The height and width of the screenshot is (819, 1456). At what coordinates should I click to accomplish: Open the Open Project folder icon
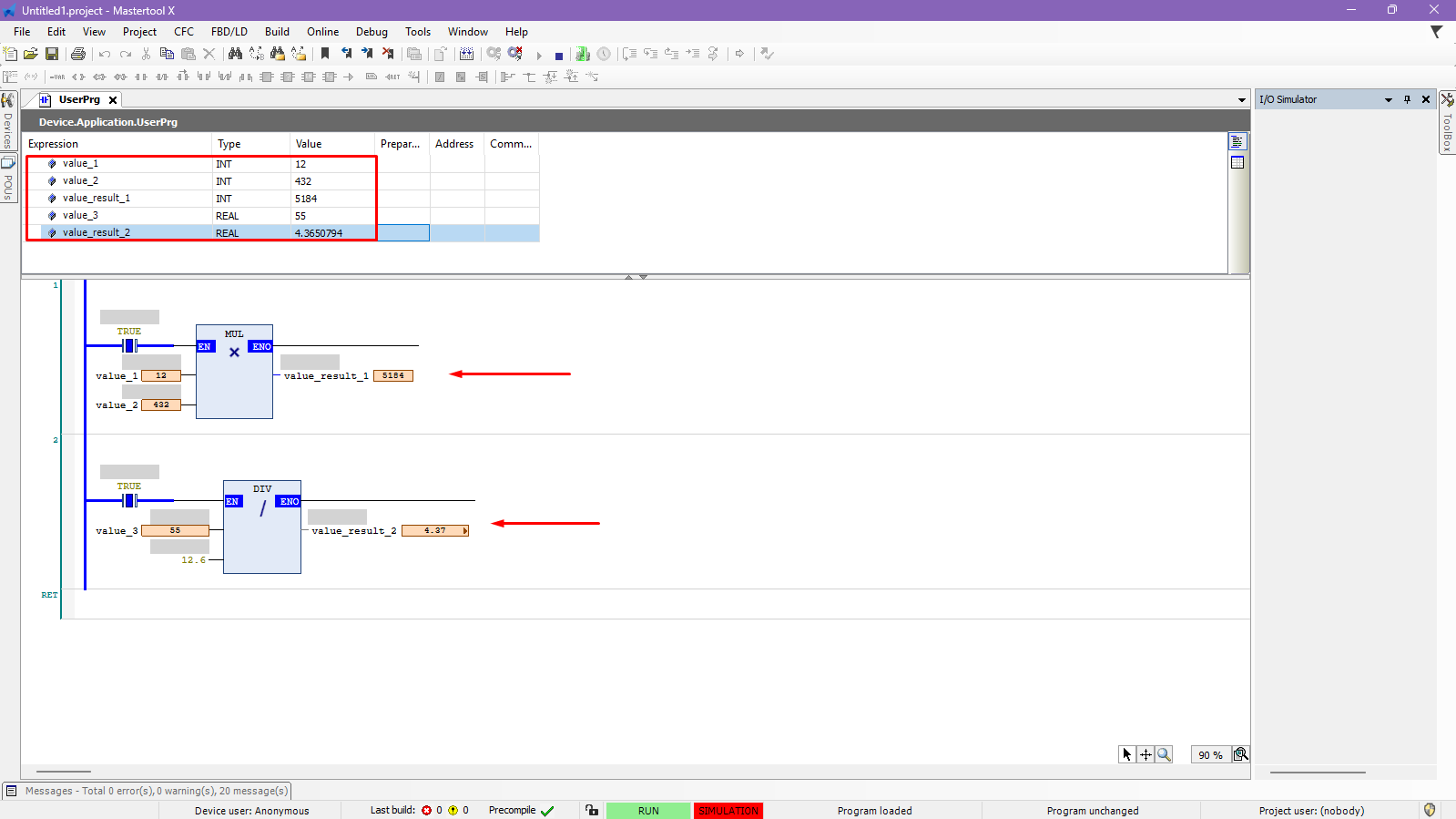(31, 54)
